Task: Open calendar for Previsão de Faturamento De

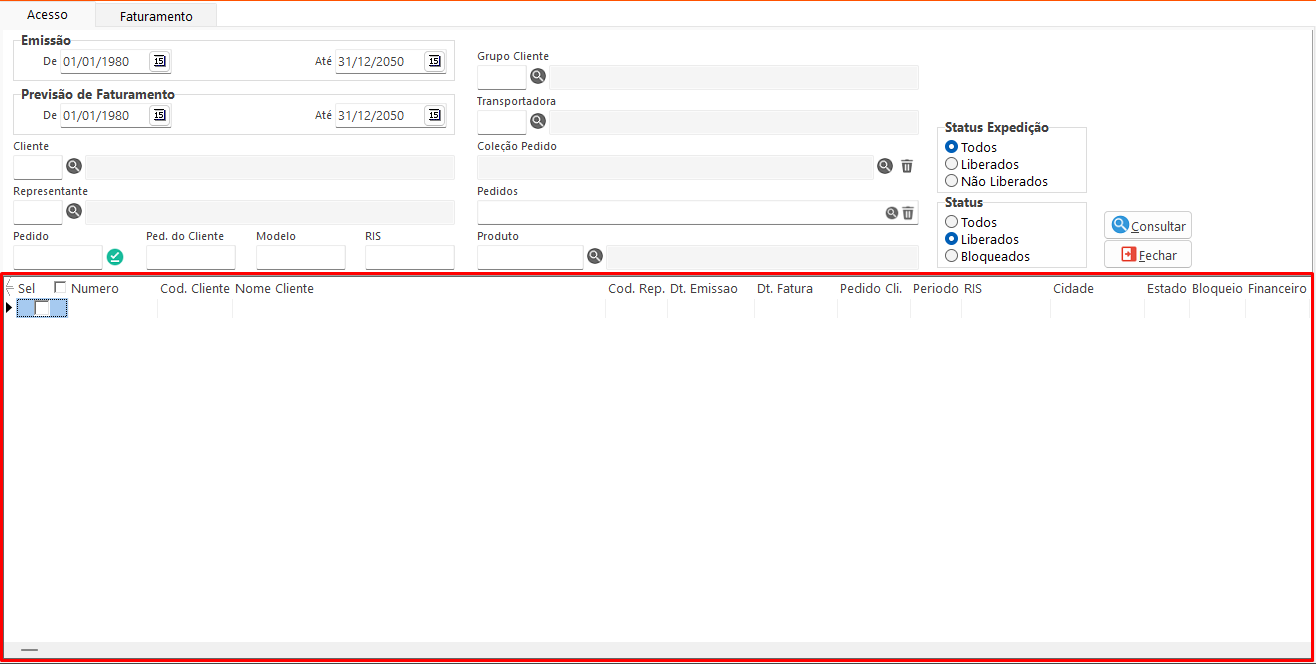Action: click(x=159, y=115)
